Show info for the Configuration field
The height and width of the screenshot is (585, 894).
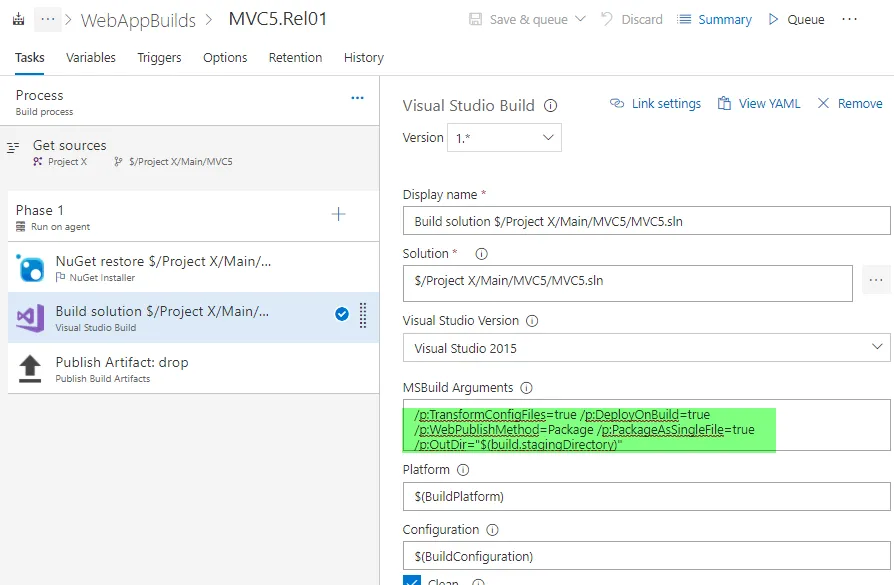492,530
